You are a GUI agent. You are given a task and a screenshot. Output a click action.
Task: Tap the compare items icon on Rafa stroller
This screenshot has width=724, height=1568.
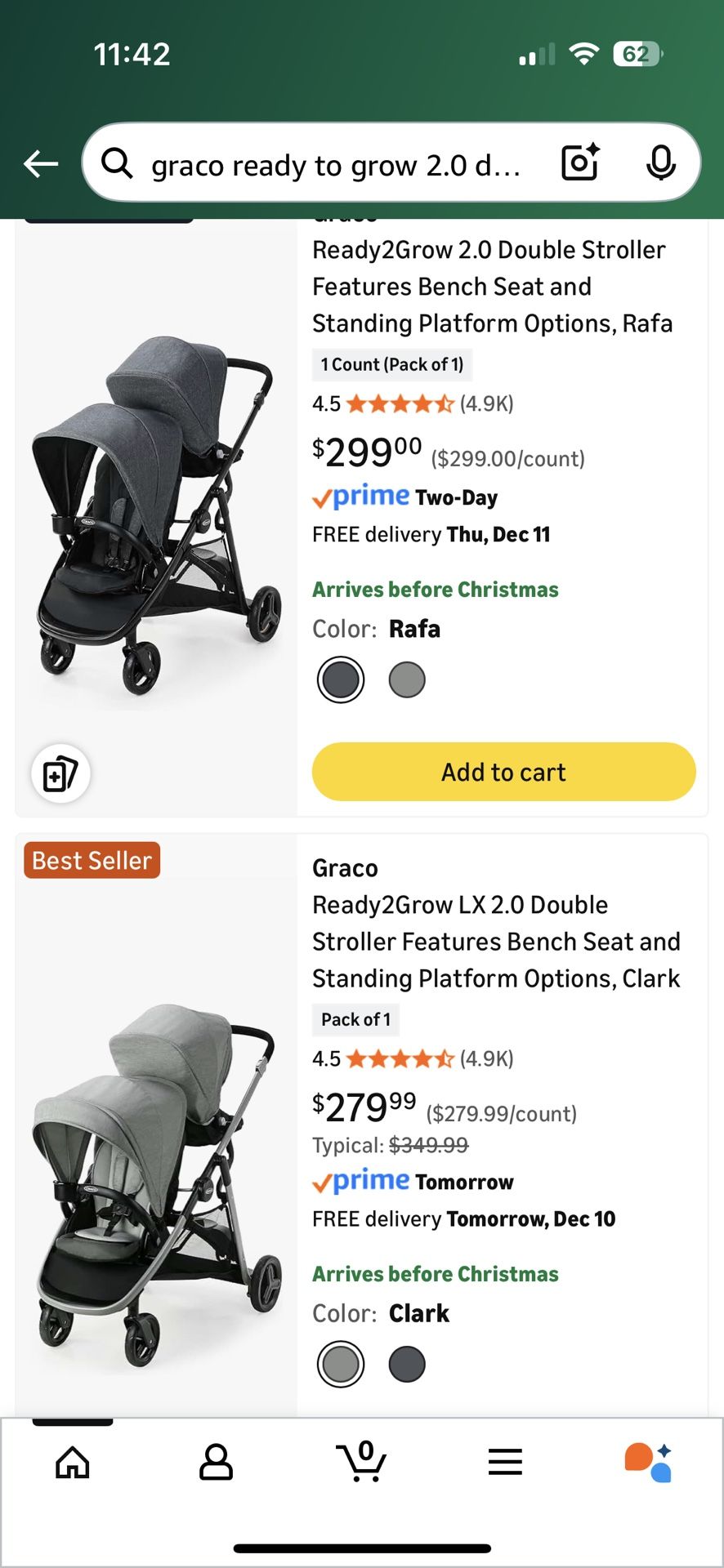[60, 773]
